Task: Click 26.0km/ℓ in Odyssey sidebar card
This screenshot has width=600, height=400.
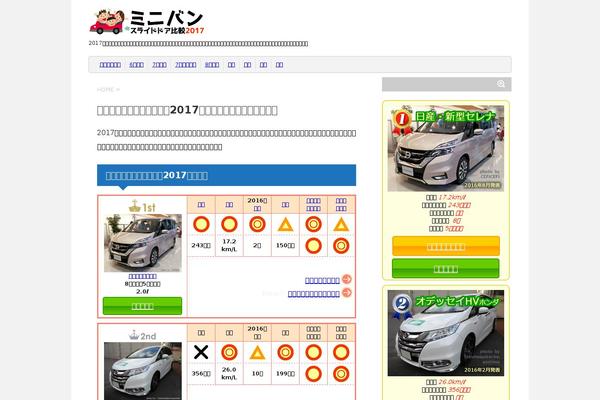Action: 452,382
